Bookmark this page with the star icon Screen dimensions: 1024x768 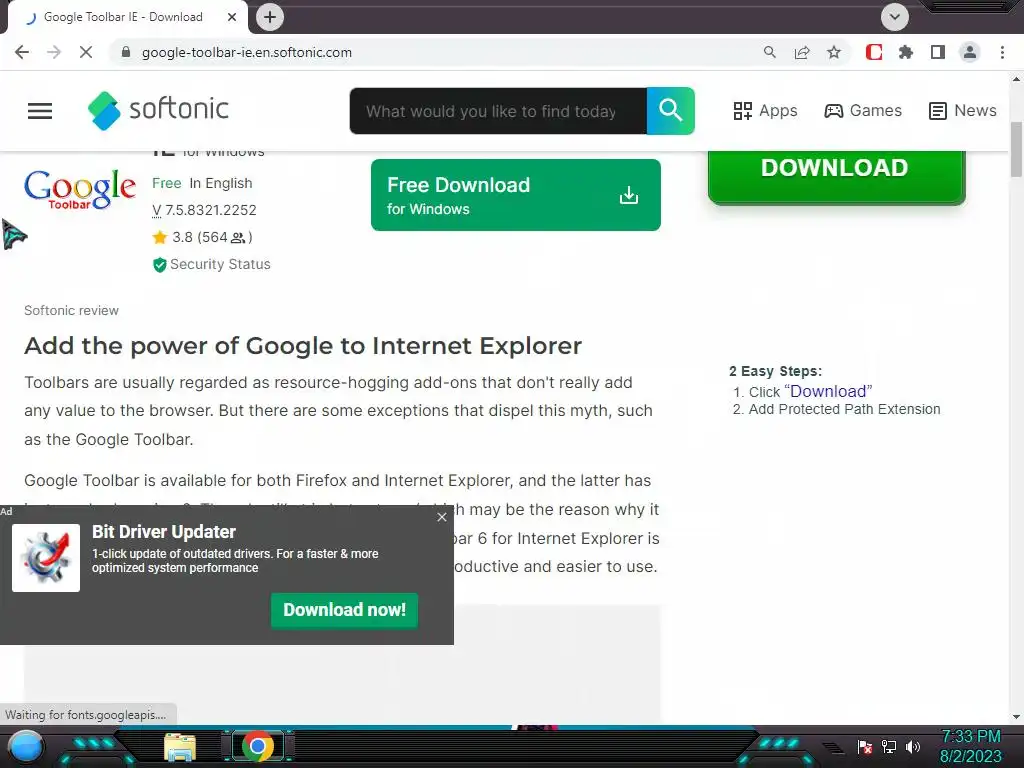click(x=834, y=52)
